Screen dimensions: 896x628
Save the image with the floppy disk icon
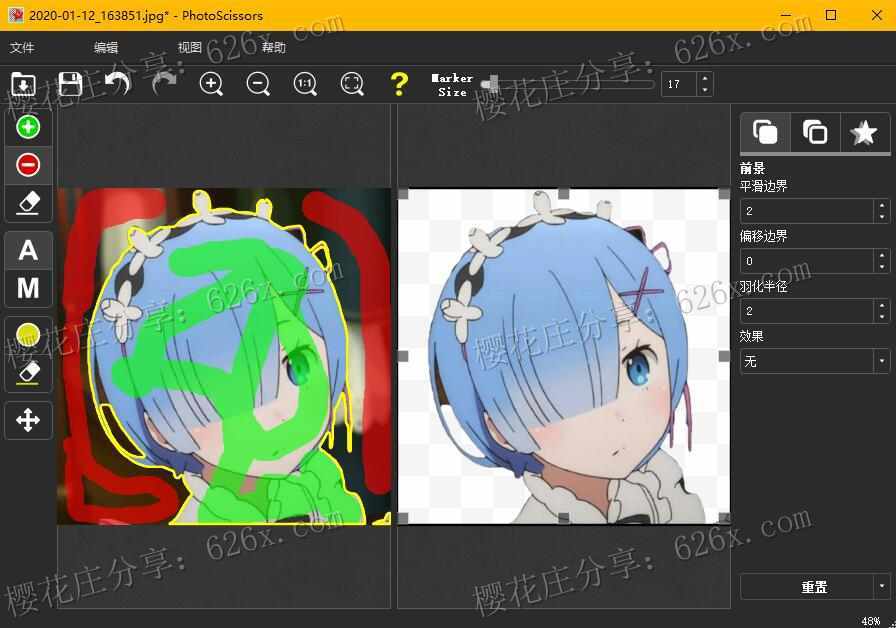(70, 84)
